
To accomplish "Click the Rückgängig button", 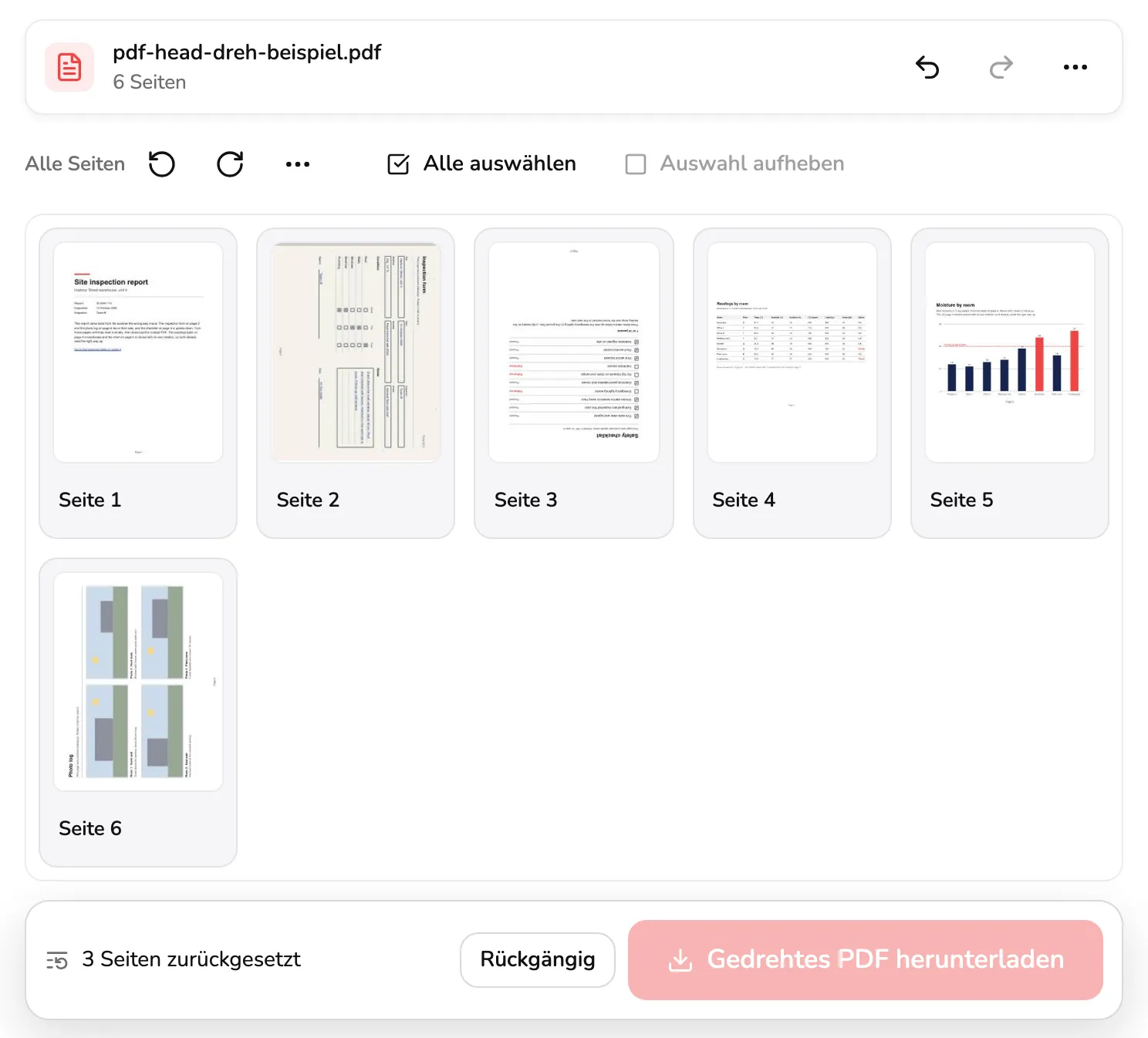I will coord(538,960).
